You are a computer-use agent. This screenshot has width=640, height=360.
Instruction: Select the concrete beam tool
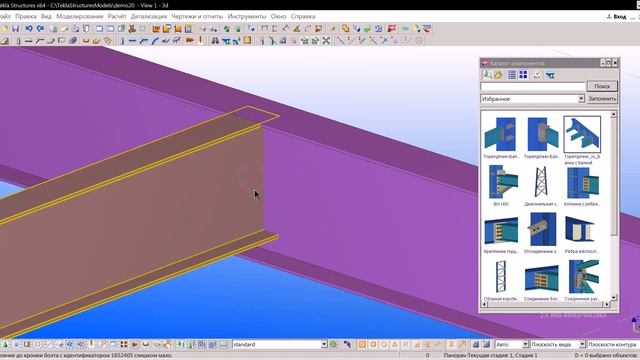click(x=28, y=40)
